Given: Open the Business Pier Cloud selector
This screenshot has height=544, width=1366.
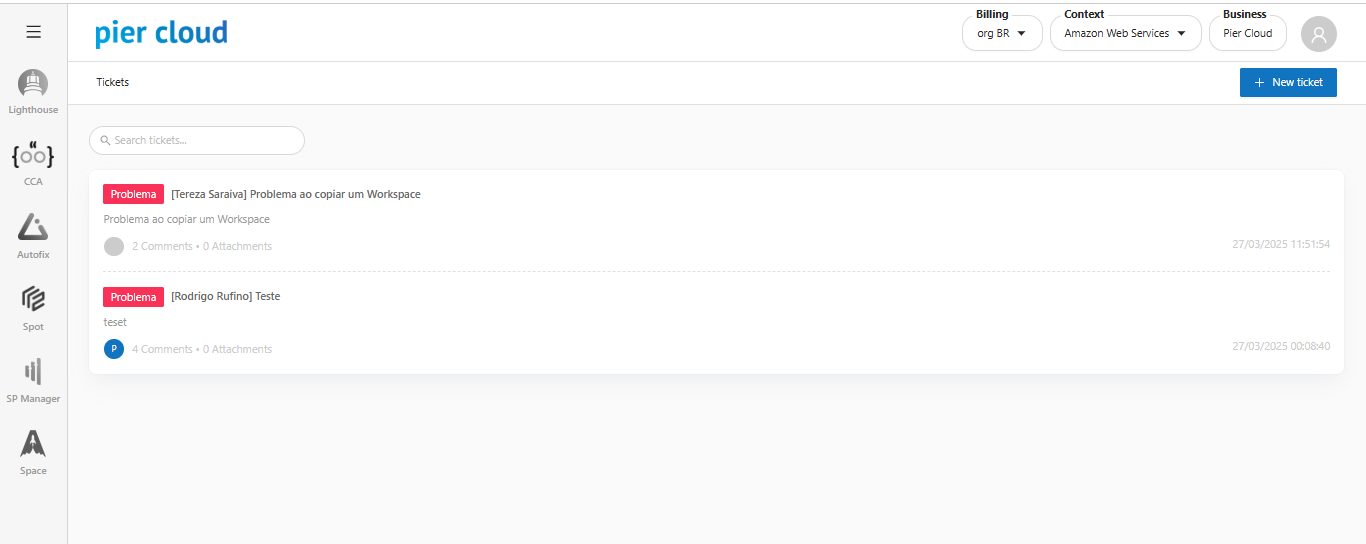Looking at the screenshot, I should point(1247,33).
